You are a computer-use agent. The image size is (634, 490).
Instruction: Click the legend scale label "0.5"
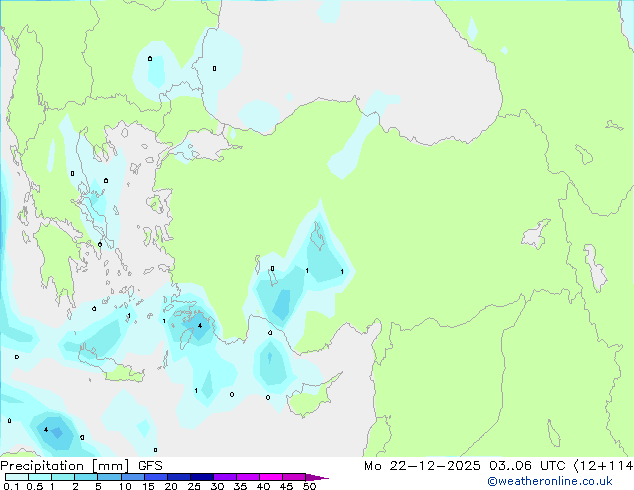[x=35, y=486]
